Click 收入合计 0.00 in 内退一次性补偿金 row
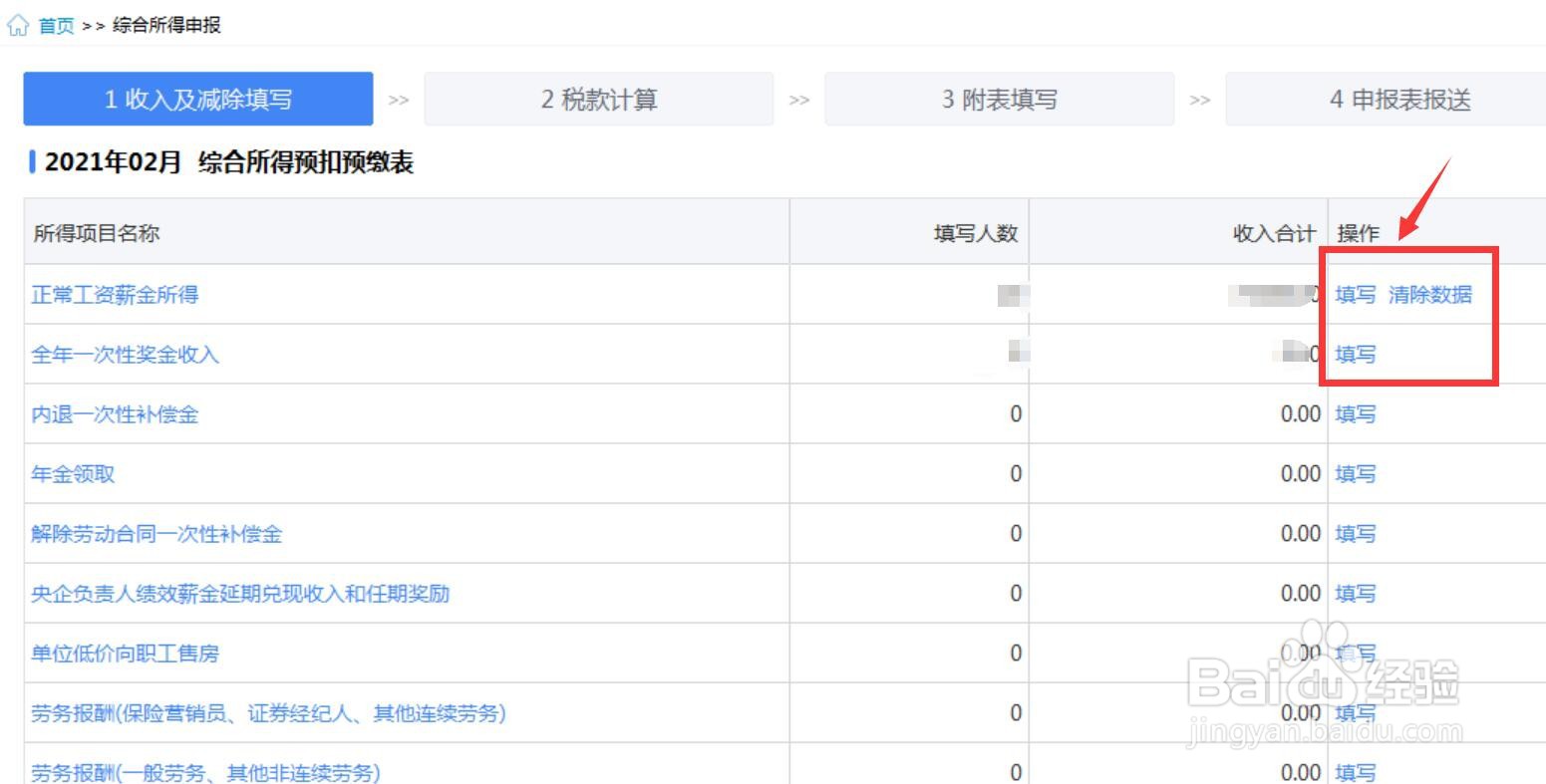Viewport: 1546px width, 784px height. click(x=1301, y=413)
